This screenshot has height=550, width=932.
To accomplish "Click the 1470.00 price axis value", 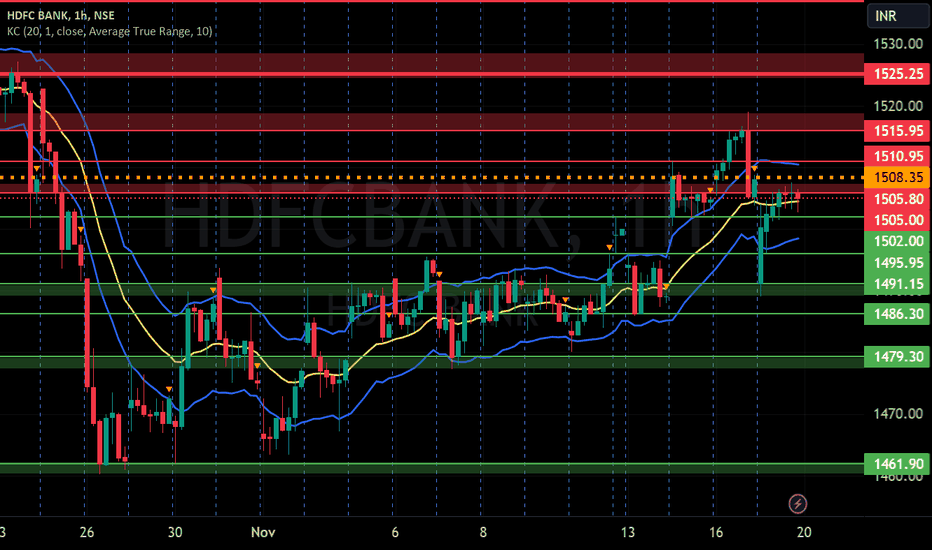I will (898, 414).
